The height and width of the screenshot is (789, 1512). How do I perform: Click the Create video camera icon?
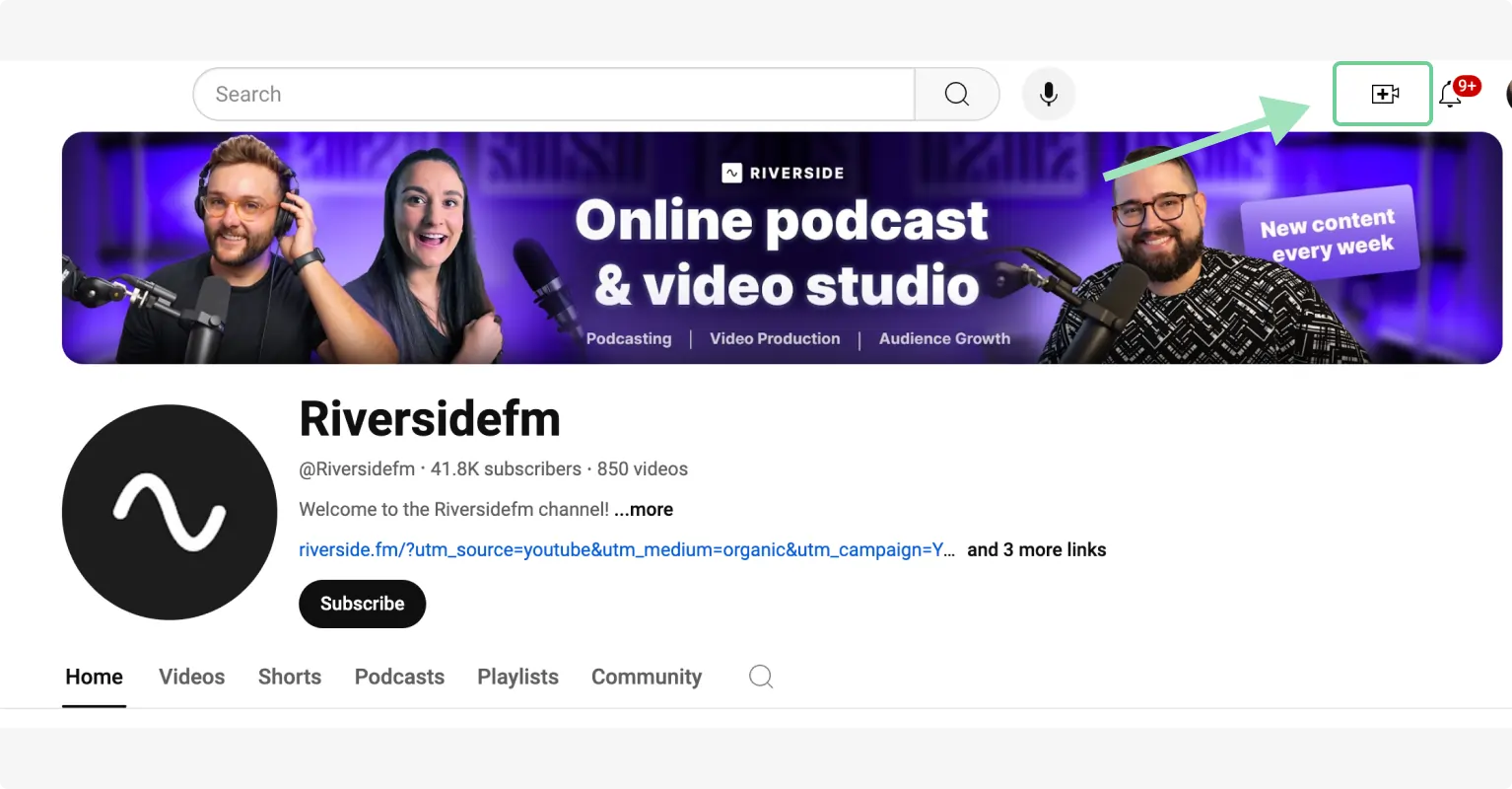click(x=1385, y=94)
